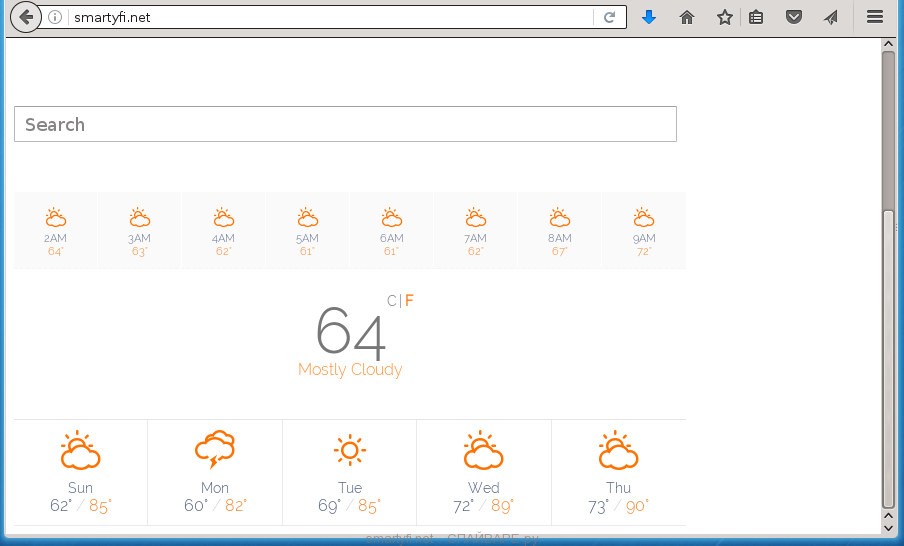Click the Mostly Cloudy condition text
Viewport: 904px width, 546px height.
pos(350,369)
